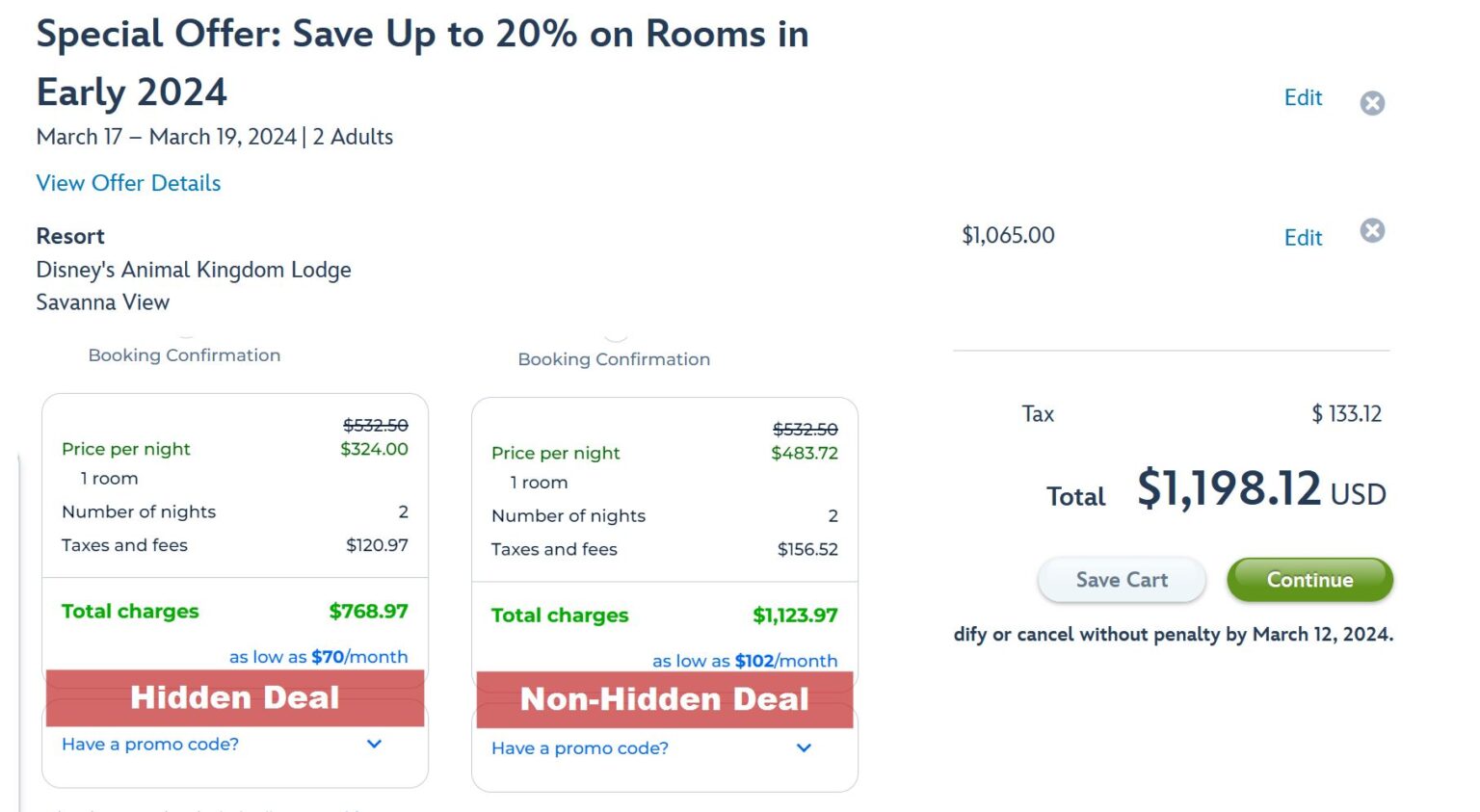This screenshot has height=812, width=1480.
Task: Click the Save Cart button
Action: pos(1121,579)
